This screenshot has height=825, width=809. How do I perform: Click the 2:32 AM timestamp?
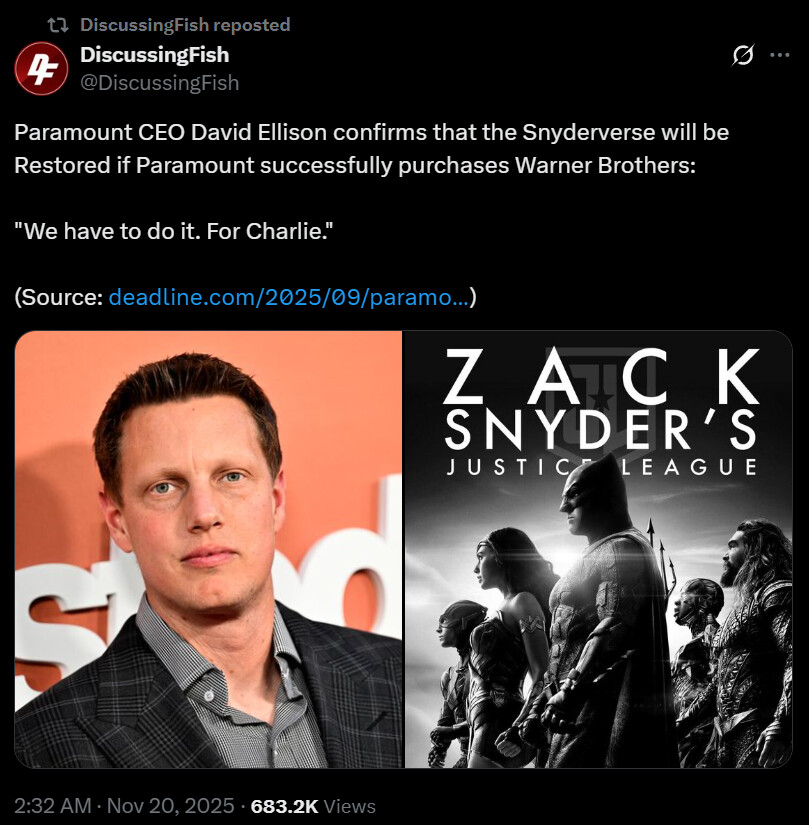point(53,806)
